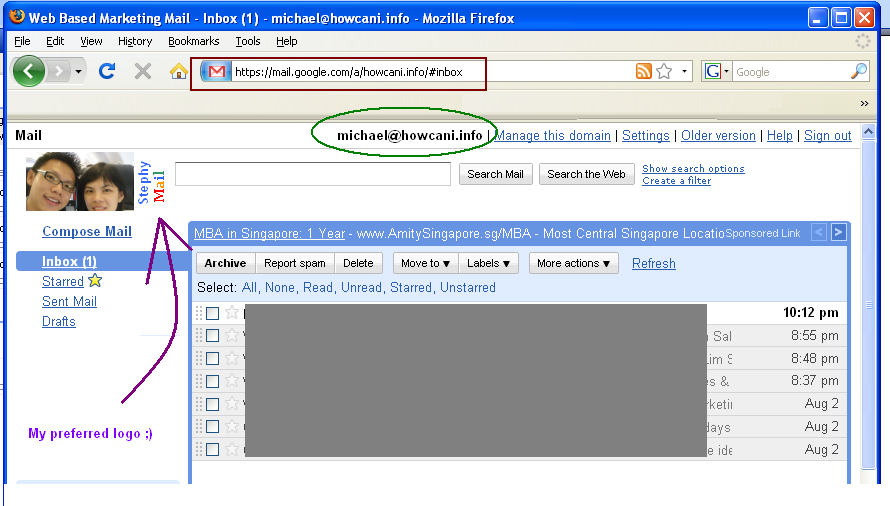Open the Help menu in menu bar

[x=287, y=41]
